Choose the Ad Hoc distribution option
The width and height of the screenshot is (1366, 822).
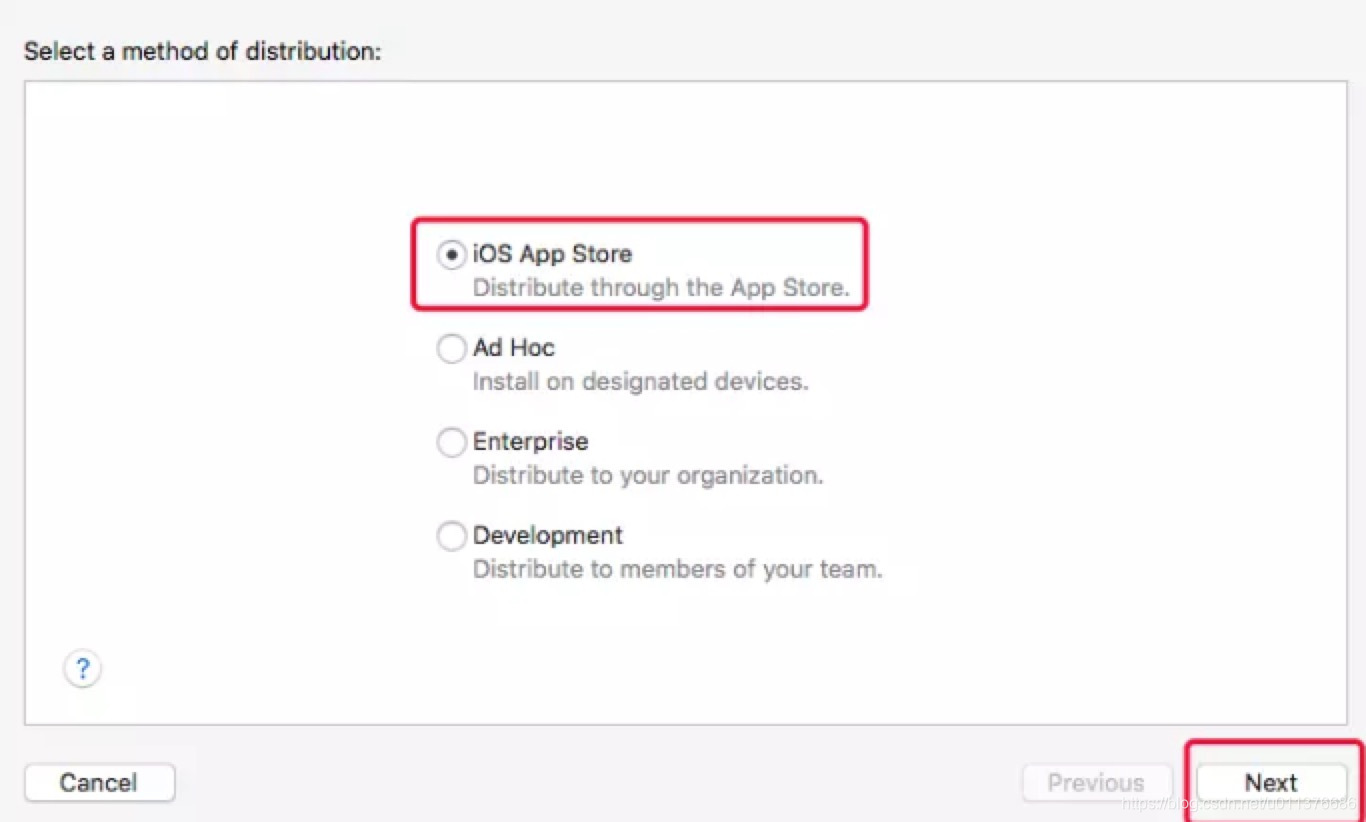452,349
